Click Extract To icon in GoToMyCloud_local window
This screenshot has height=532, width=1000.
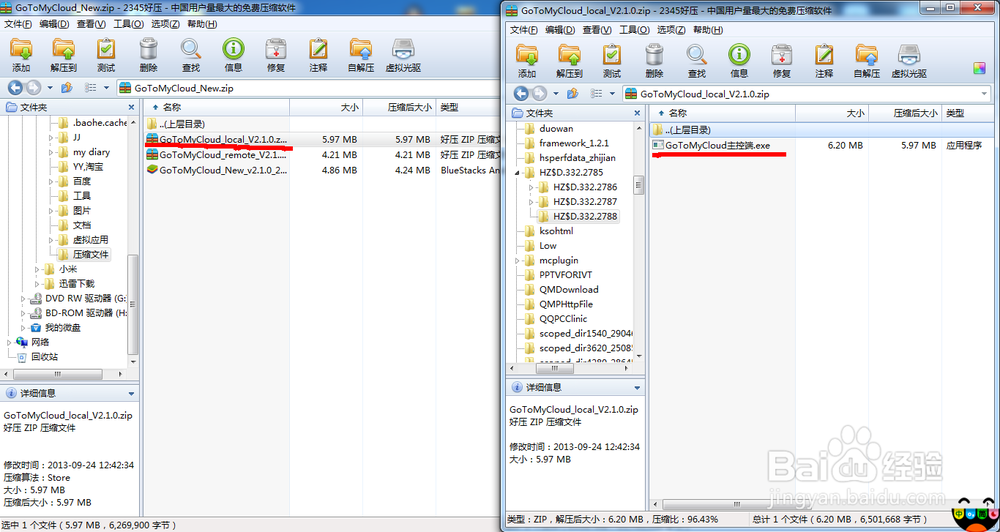[570, 55]
